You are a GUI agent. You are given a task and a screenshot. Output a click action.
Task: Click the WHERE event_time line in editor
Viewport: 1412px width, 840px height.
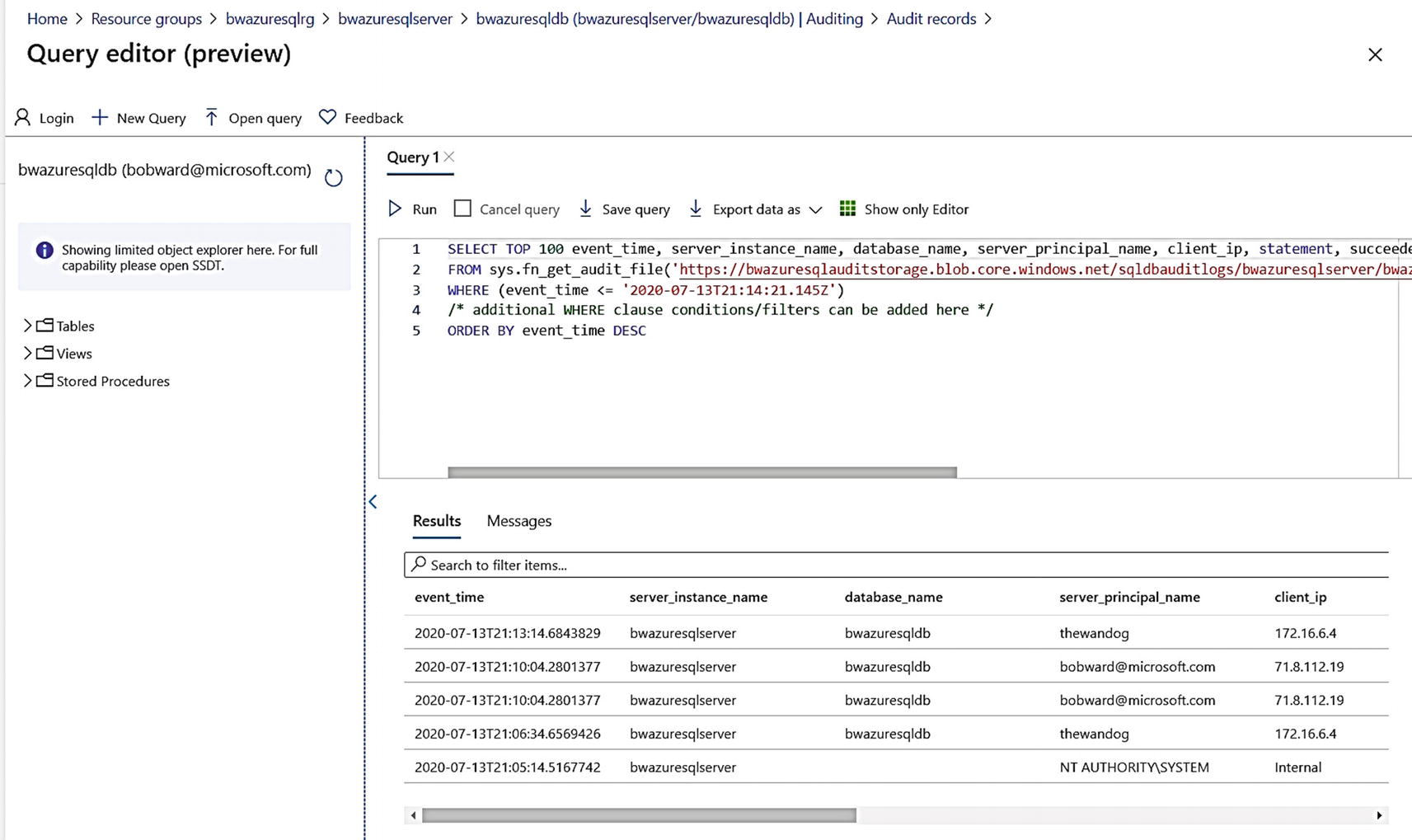646,290
